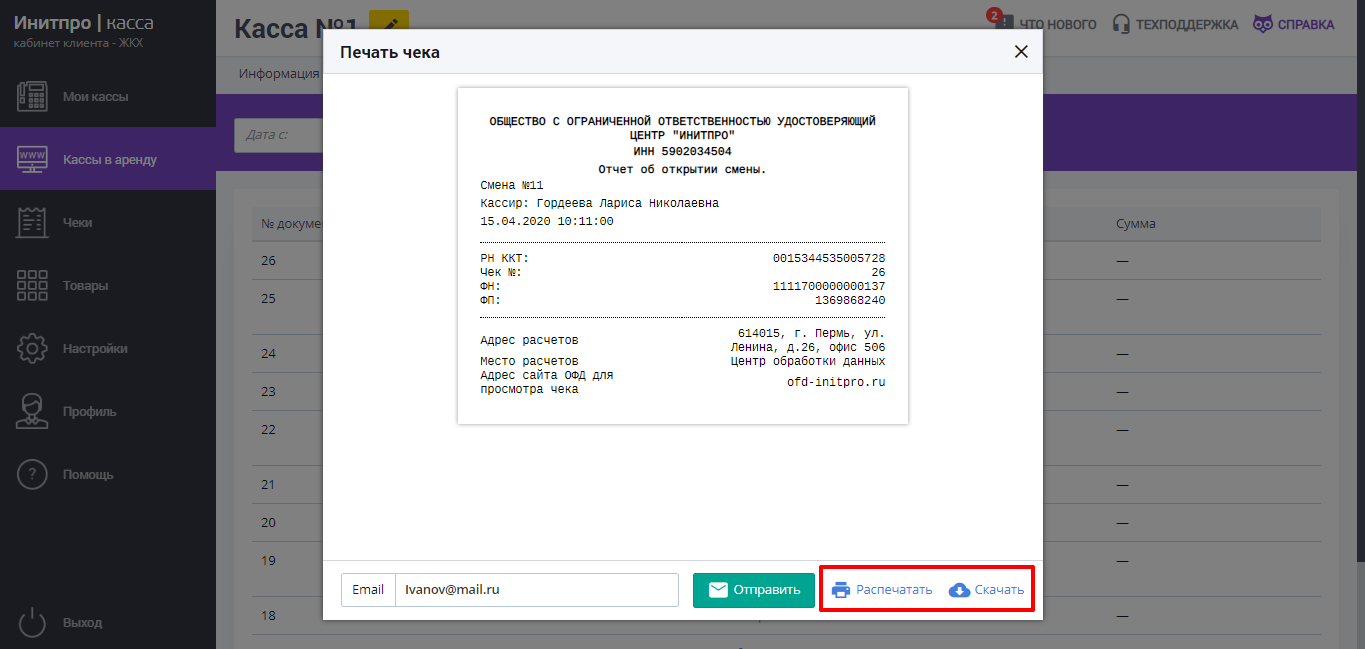Viewport: 1365px width, 649px height.
Task: Send the receipt with Отправить button
Action: click(x=754, y=590)
